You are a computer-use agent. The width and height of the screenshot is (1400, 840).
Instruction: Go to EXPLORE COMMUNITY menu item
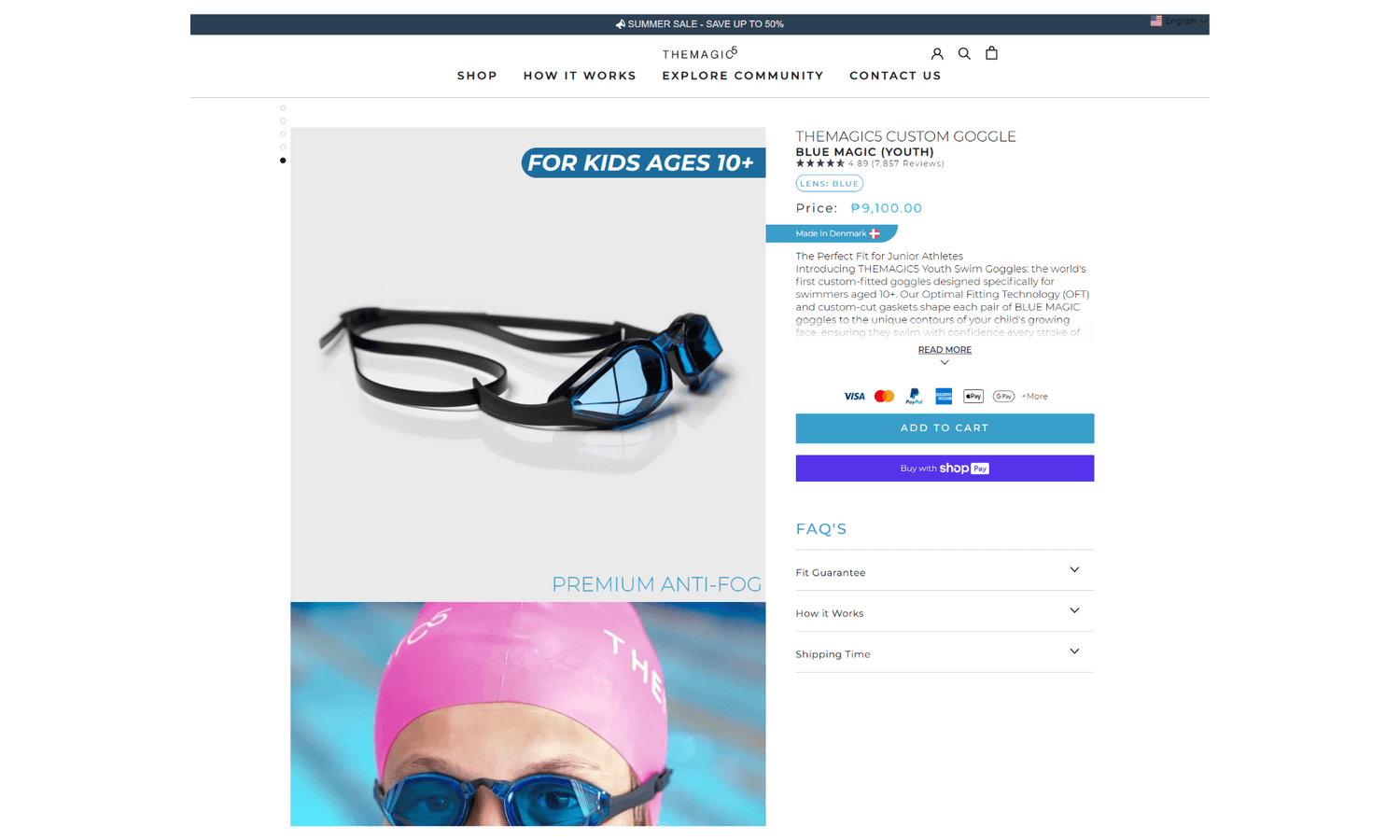[743, 76]
